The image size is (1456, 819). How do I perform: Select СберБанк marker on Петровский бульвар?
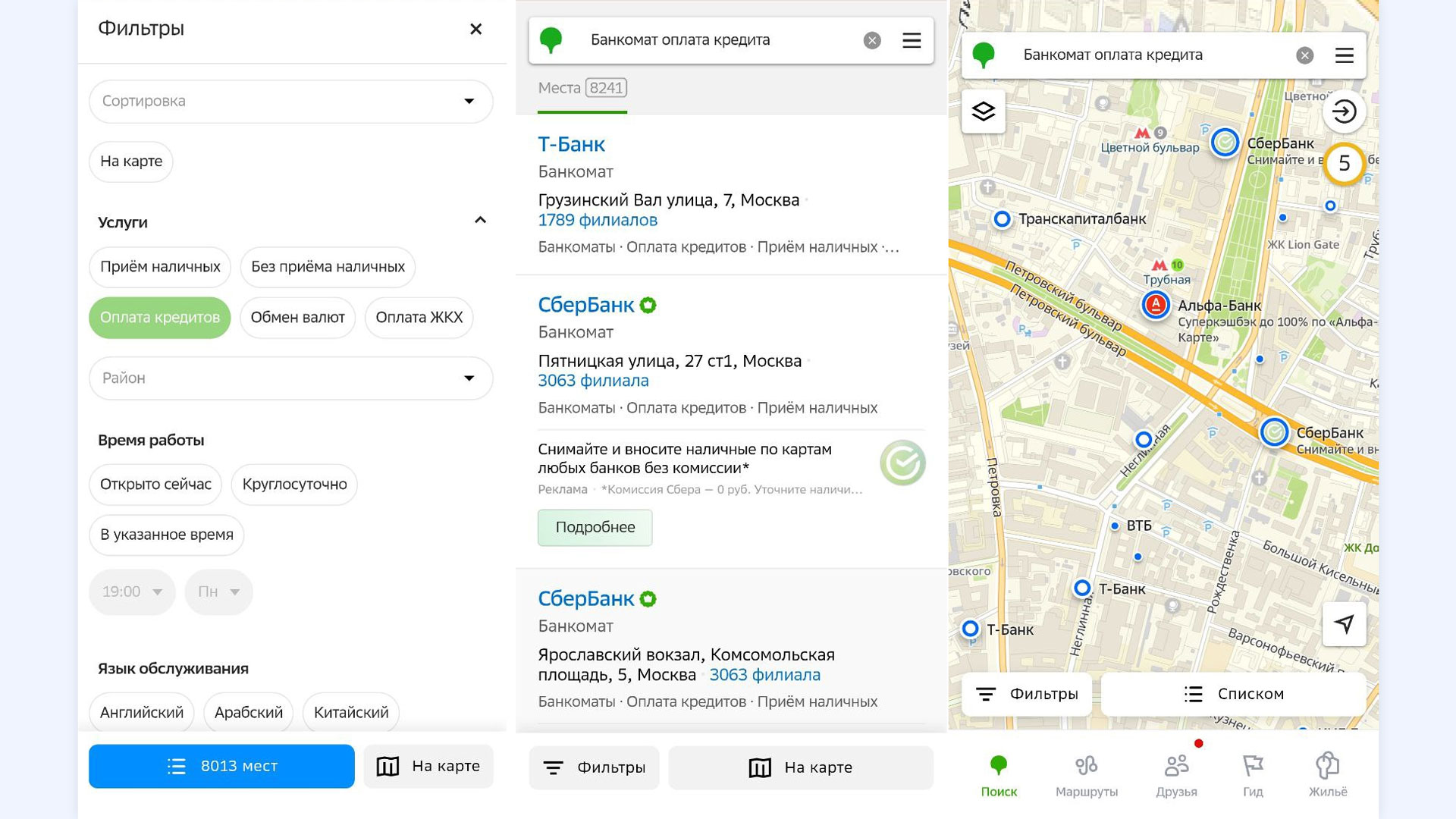pyautogui.click(x=1274, y=432)
